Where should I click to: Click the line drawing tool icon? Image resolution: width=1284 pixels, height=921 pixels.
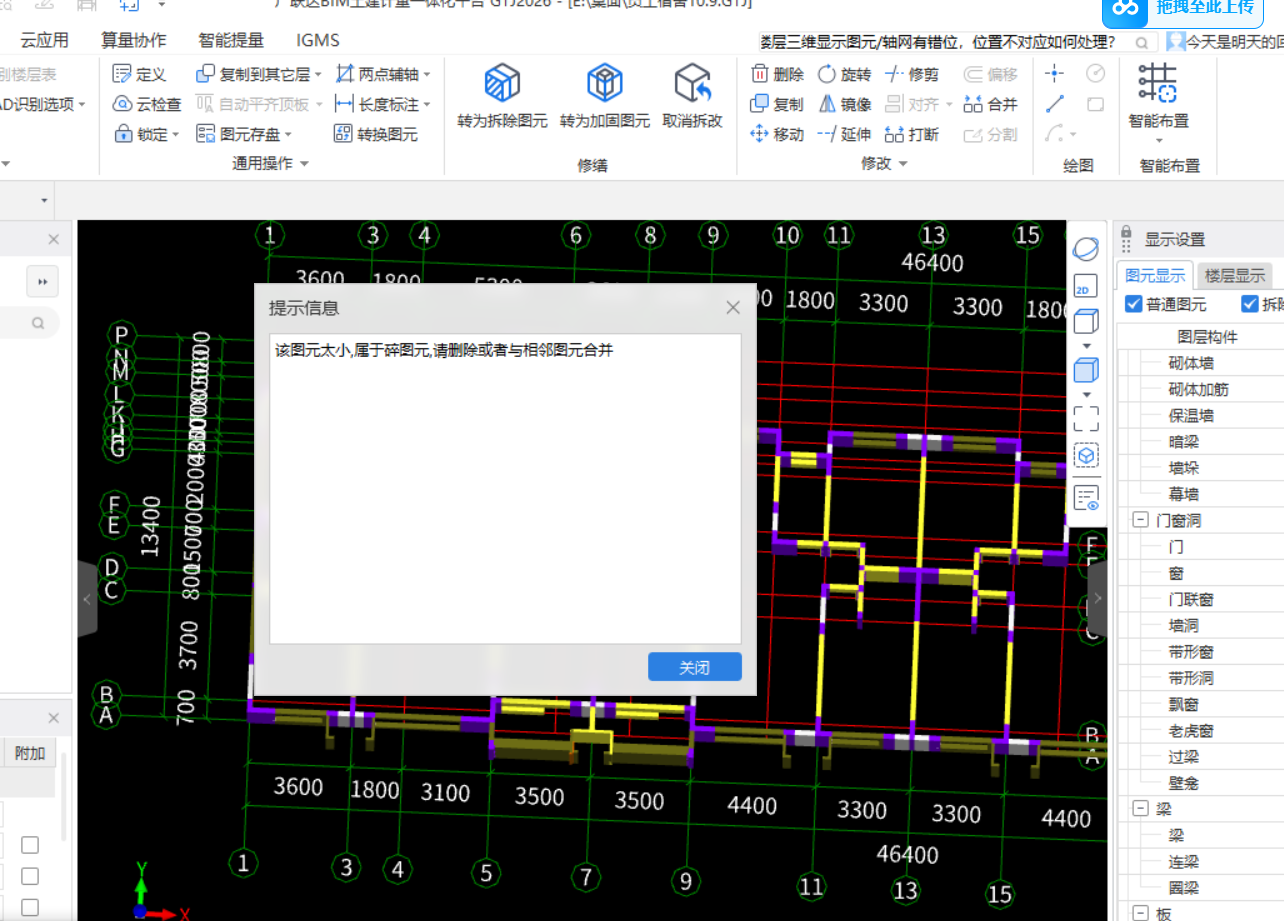[1055, 104]
